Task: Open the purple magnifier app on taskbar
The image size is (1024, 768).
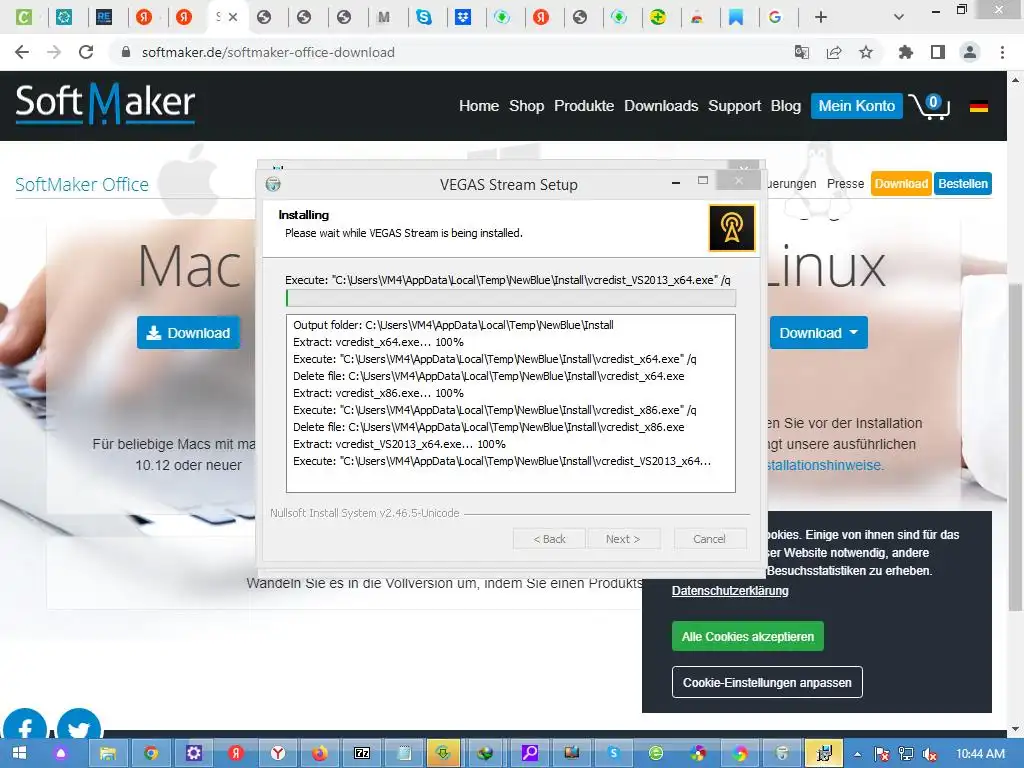Action: click(530, 754)
